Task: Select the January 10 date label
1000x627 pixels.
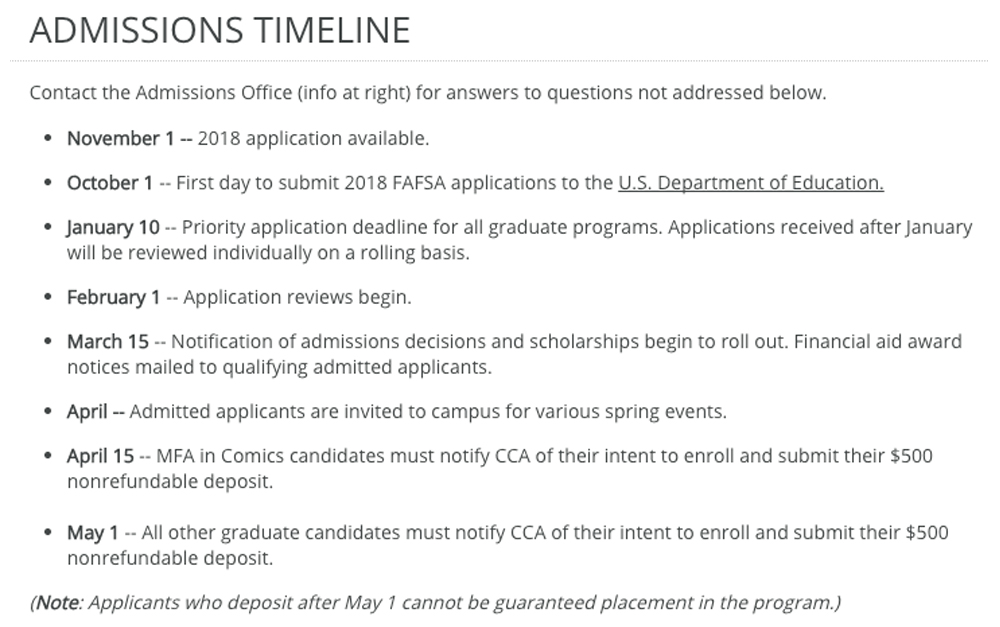Action: [x=113, y=227]
